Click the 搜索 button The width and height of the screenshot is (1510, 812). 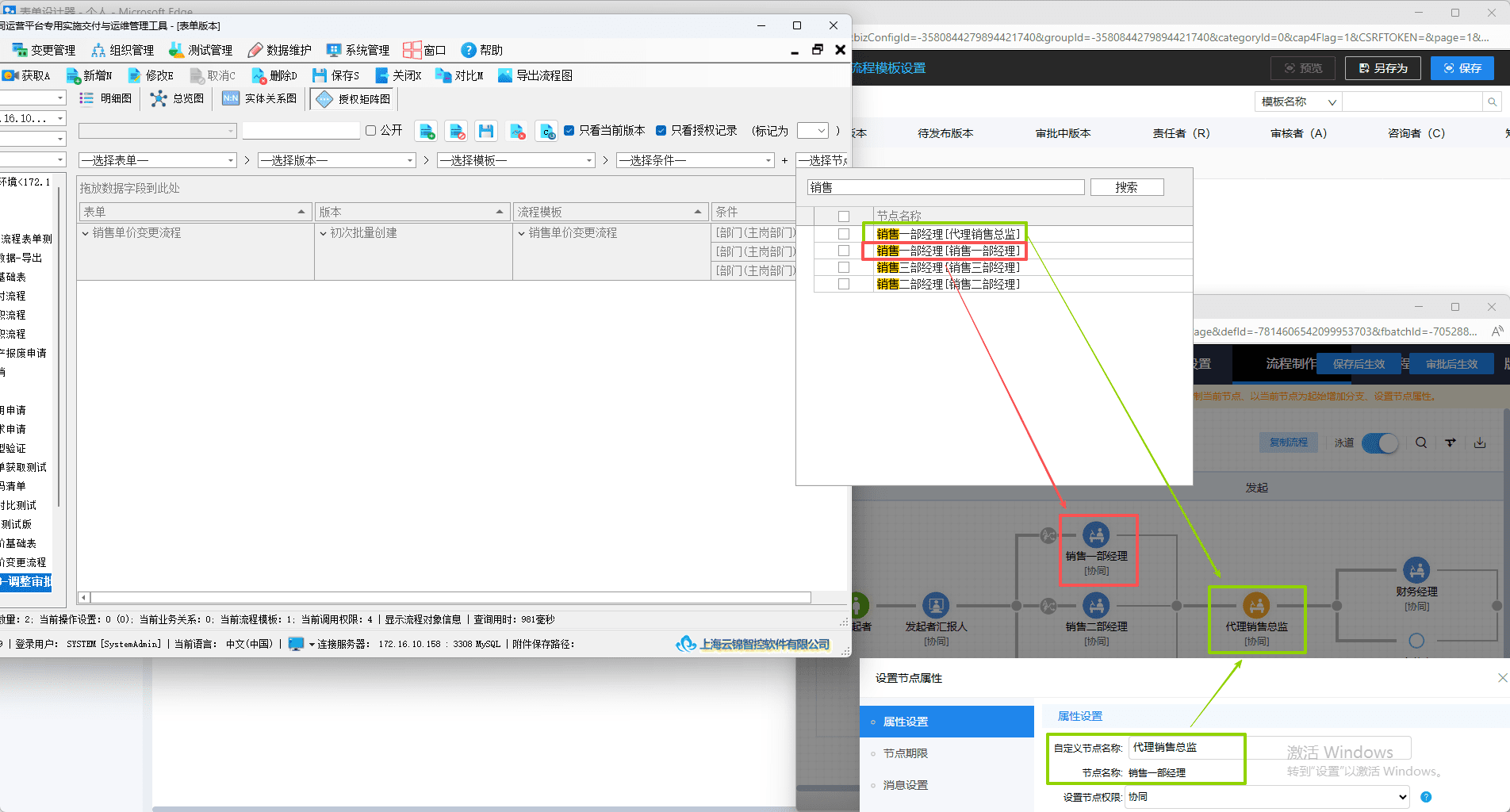[1127, 187]
